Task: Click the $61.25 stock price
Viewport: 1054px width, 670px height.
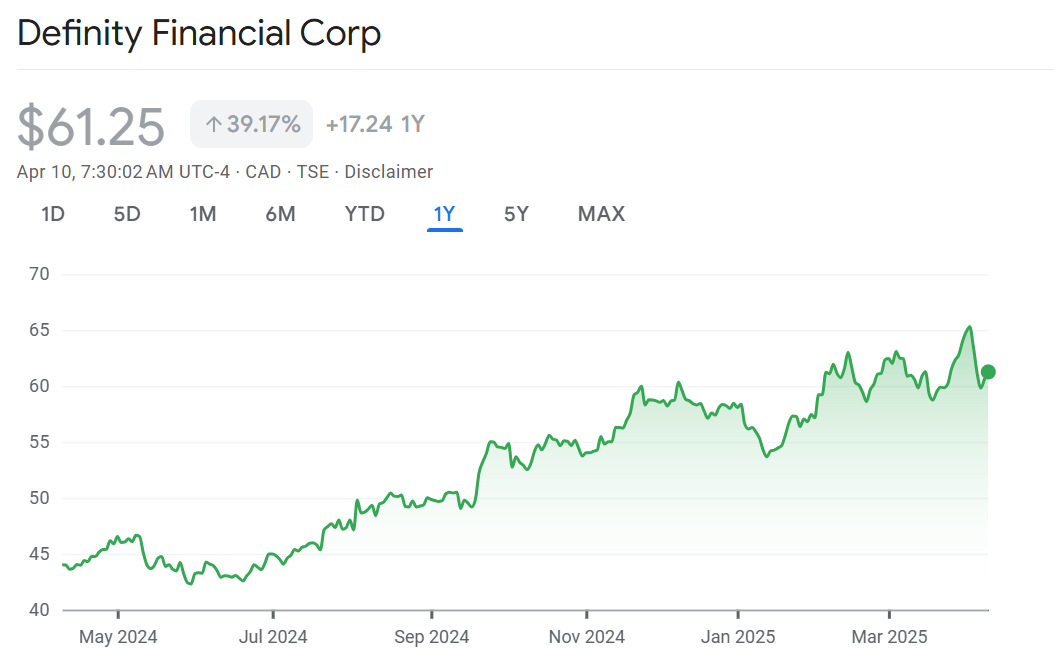Action: coord(91,127)
